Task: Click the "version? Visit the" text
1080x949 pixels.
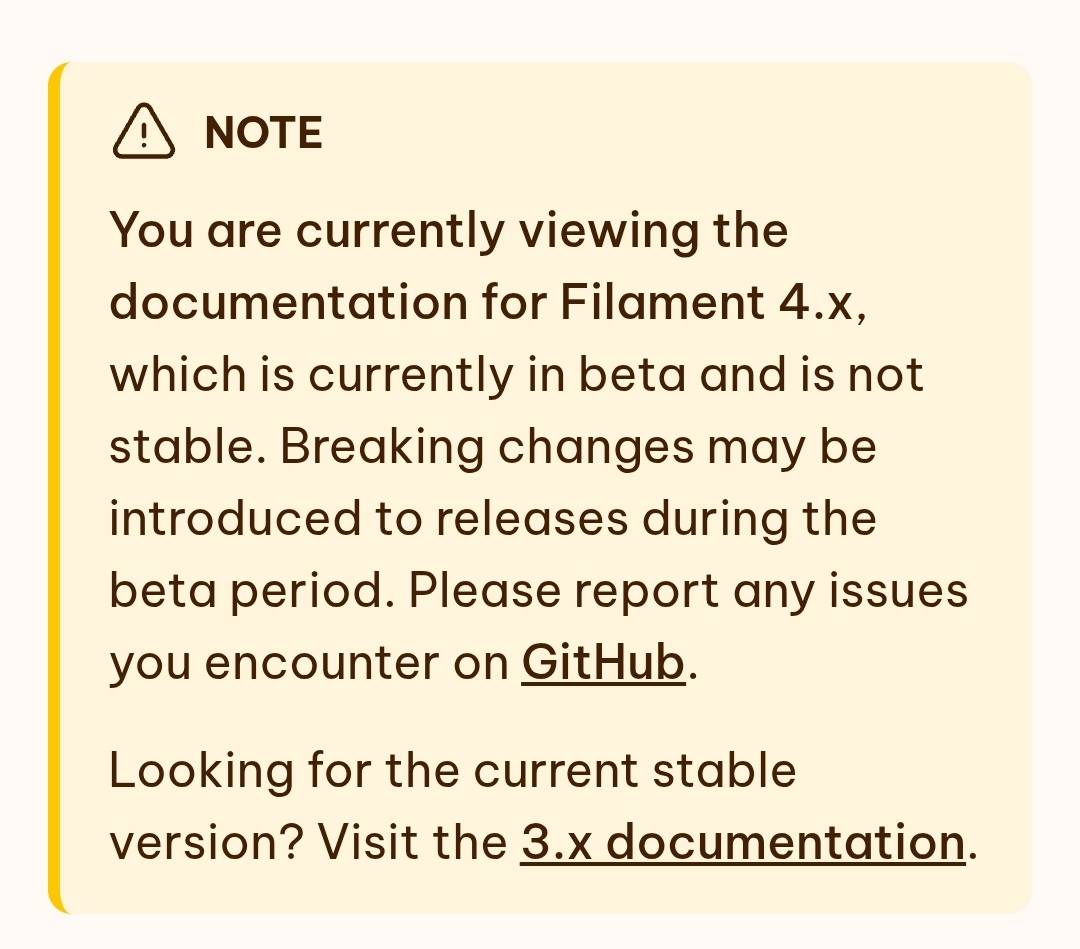Action: coord(308,842)
